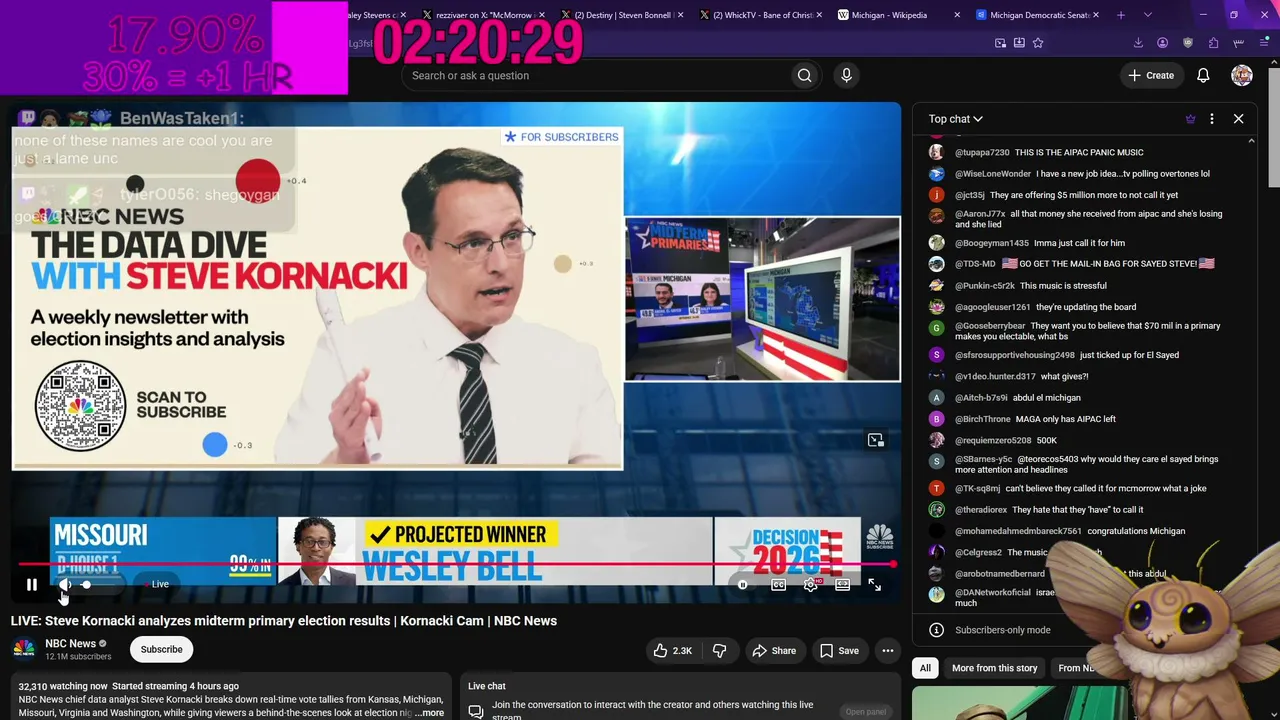
Task: Click the miniplayer icon on video
Action: 876,440
